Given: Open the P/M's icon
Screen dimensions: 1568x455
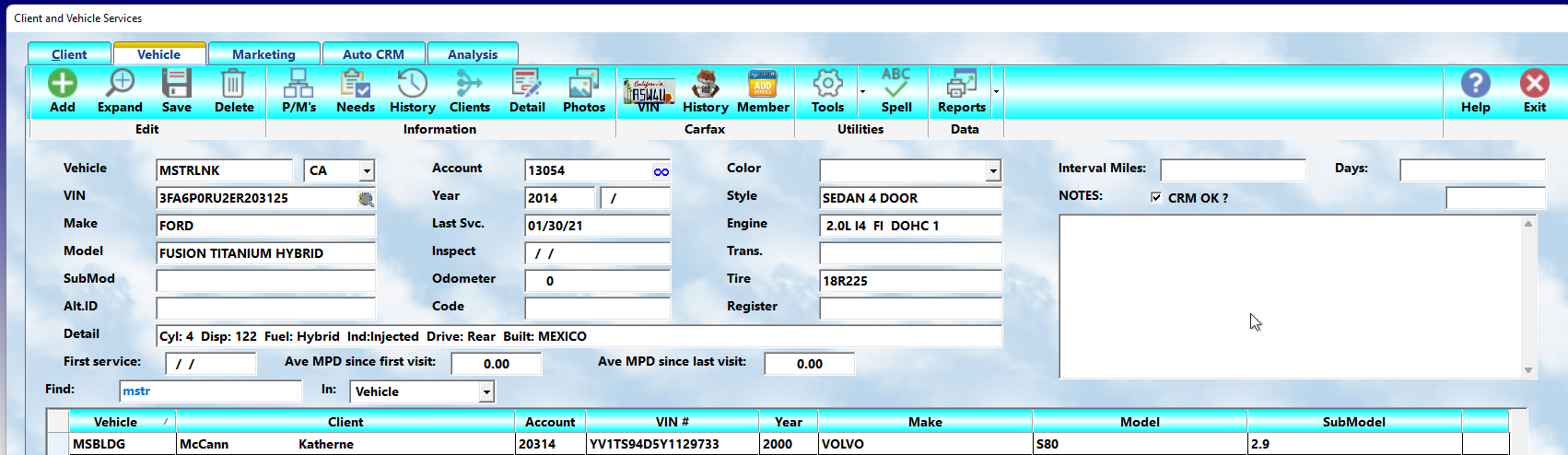Looking at the screenshot, I should (298, 84).
